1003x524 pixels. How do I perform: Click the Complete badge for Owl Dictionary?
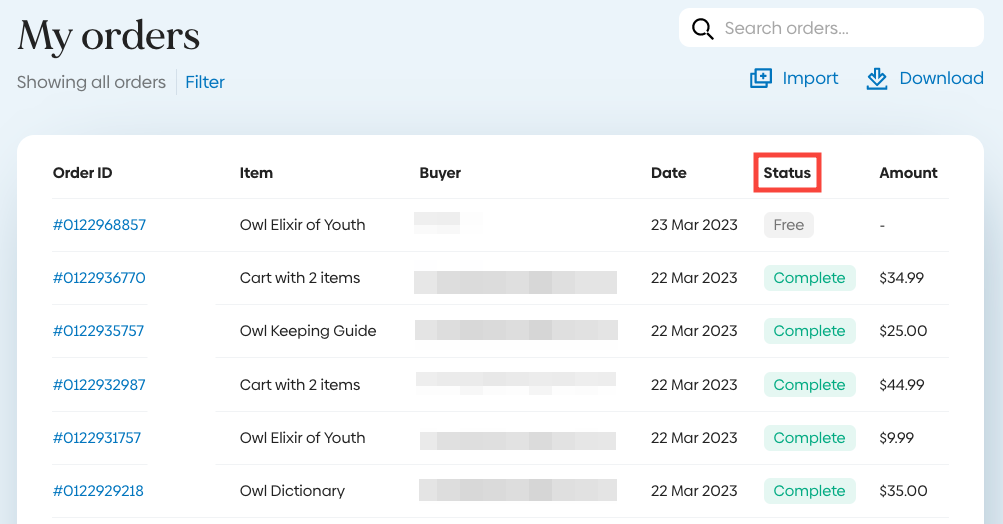coord(809,491)
